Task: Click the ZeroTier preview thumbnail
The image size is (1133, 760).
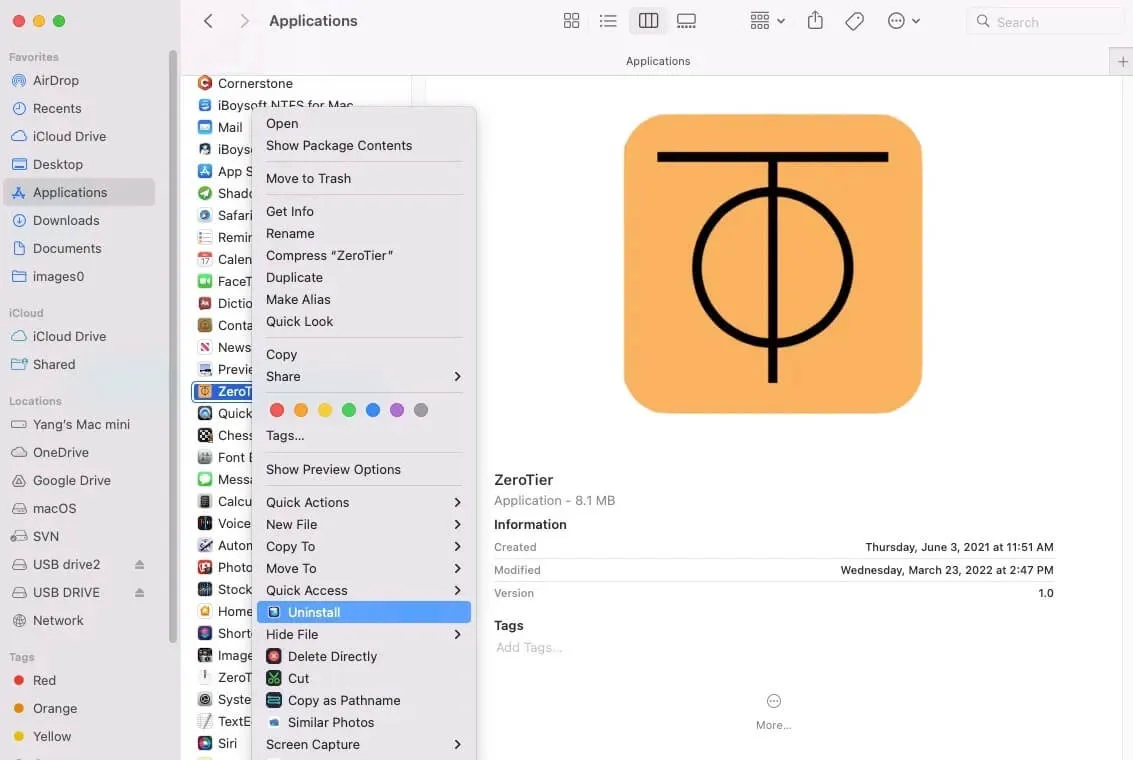Action: 772,264
